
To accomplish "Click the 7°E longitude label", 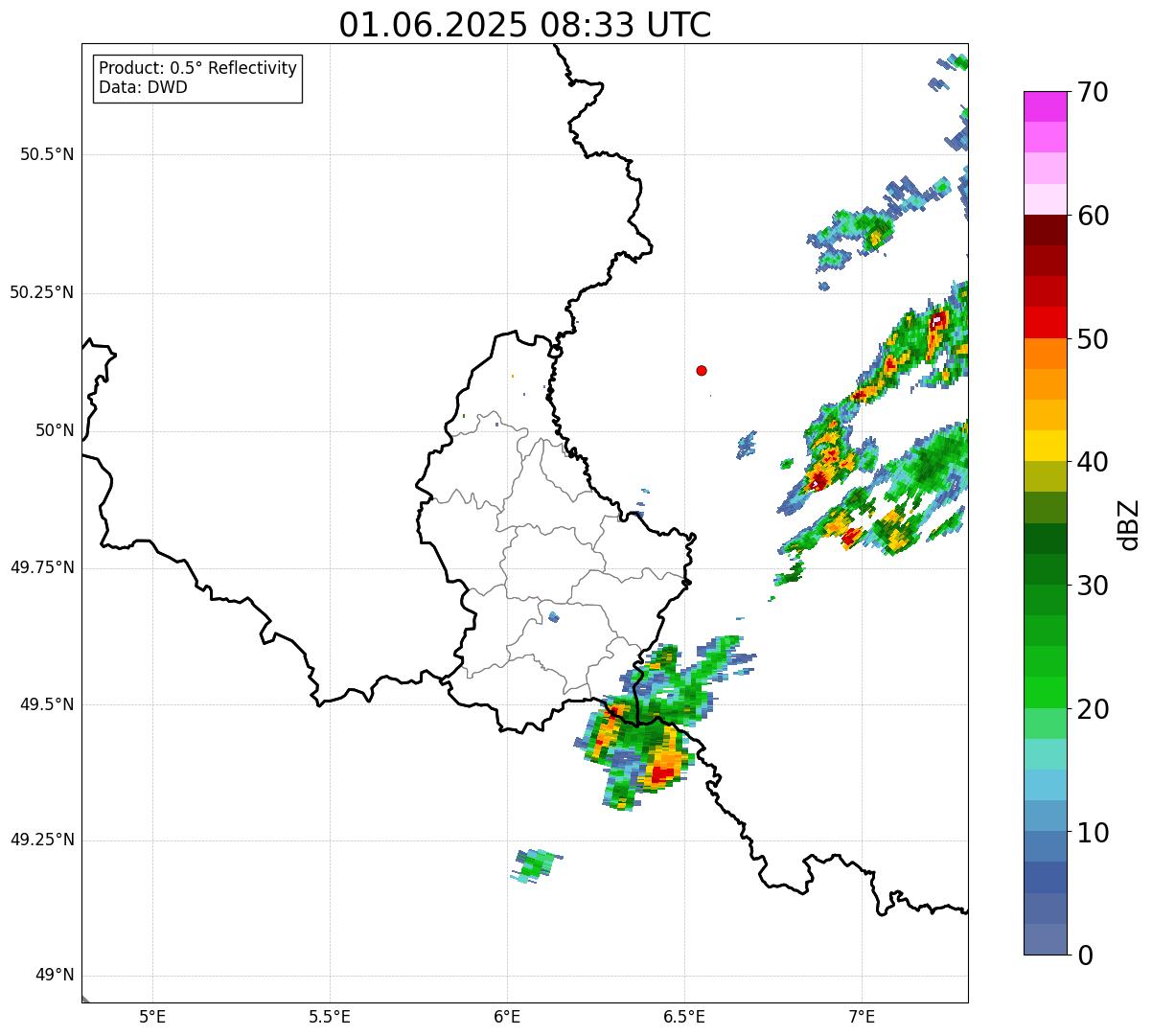I will pos(862,1016).
